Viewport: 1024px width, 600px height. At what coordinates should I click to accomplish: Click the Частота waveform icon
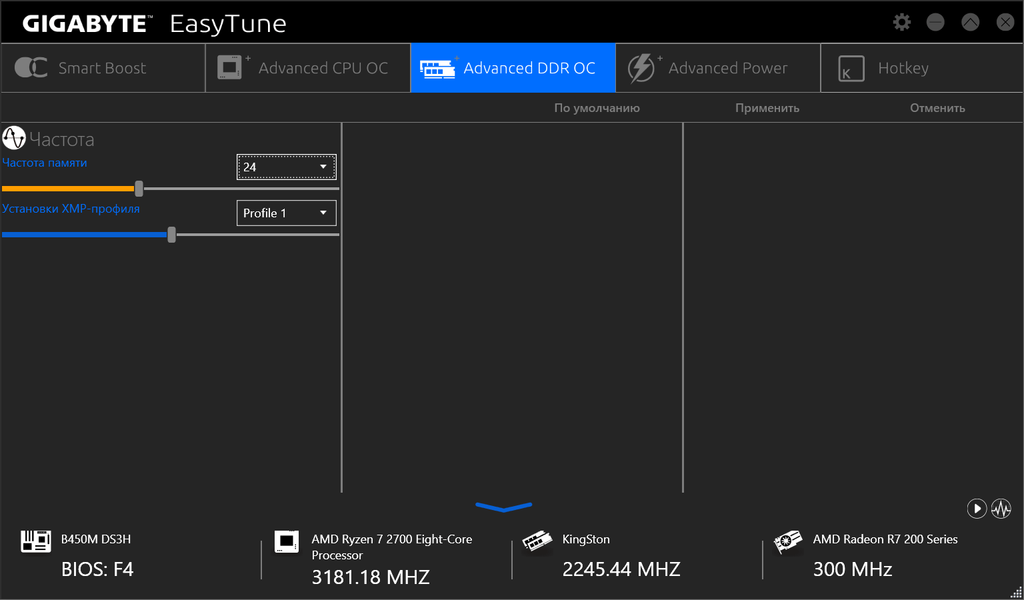[x=14, y=138]
